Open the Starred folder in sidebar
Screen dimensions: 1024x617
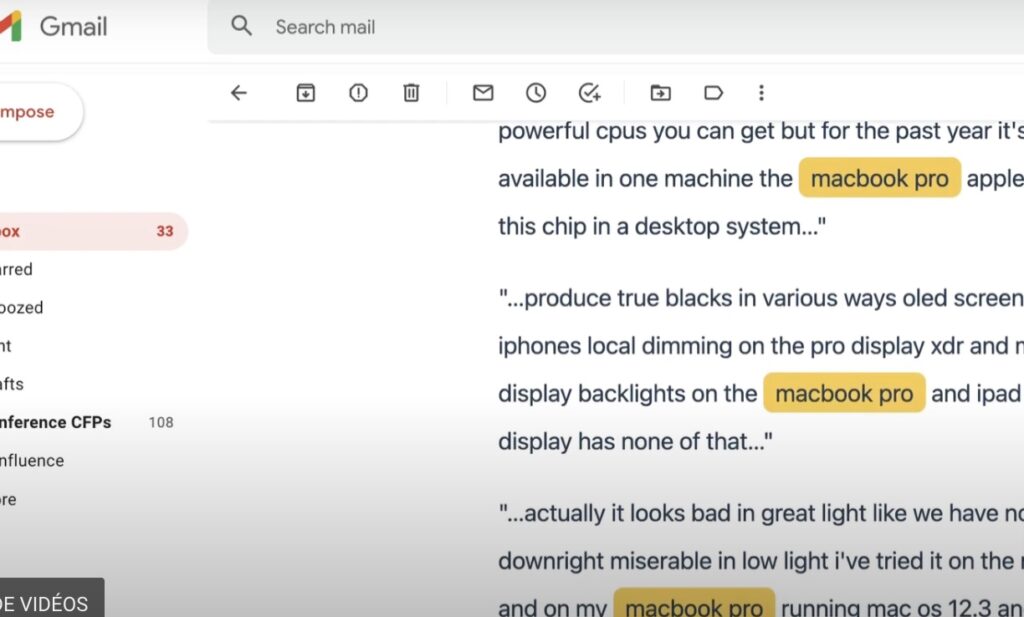coord(16,269)
